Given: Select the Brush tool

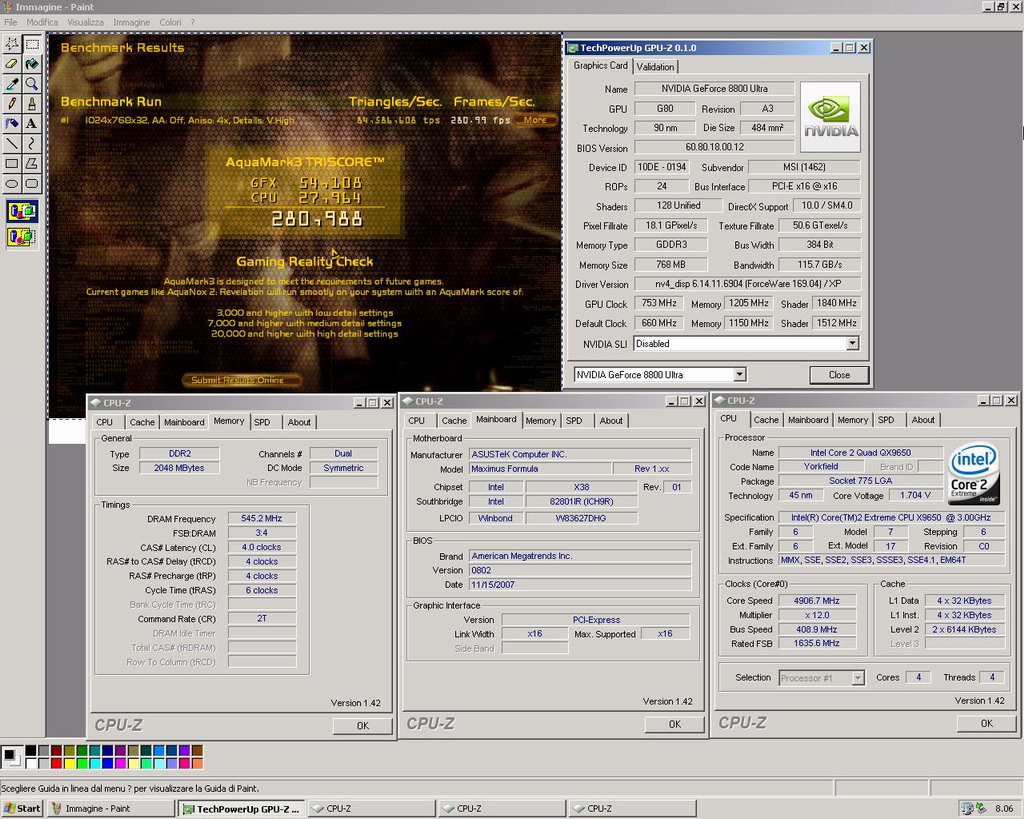Looking at the screenshot, I should point(32,104).
